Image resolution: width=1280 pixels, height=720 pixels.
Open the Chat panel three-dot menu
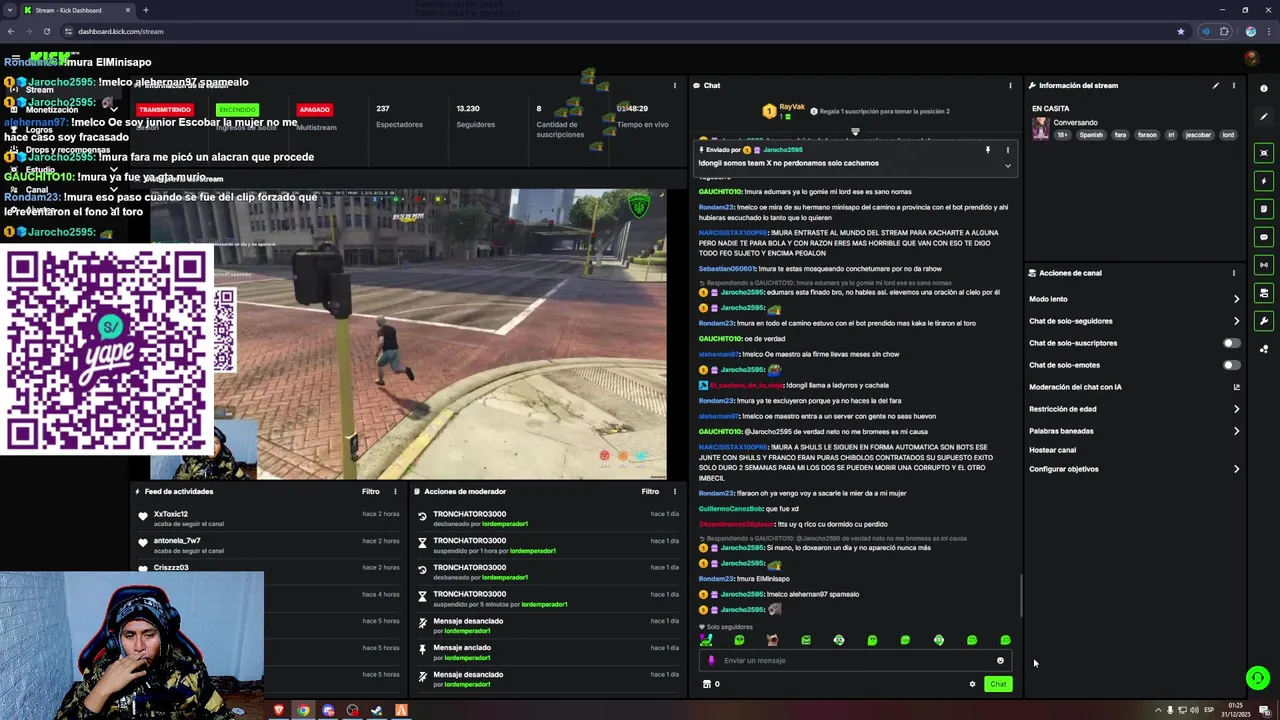(x=1010, y=85)
